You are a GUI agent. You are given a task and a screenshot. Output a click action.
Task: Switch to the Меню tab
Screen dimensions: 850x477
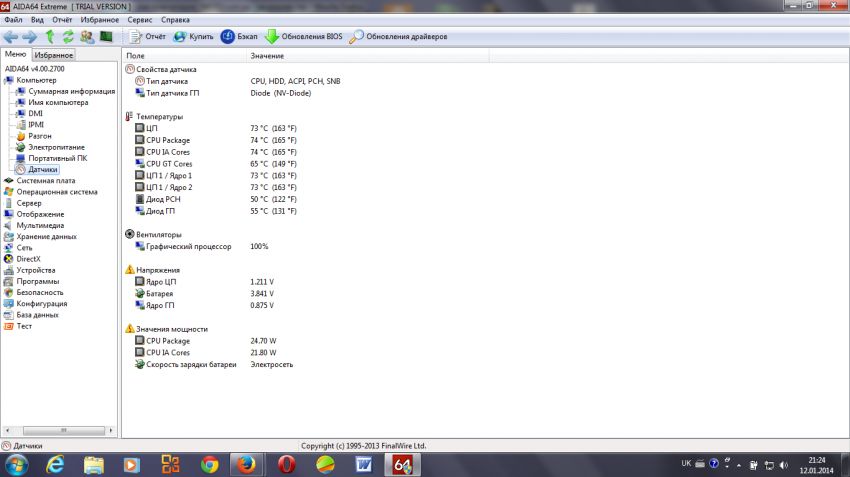tap(15, 54)
